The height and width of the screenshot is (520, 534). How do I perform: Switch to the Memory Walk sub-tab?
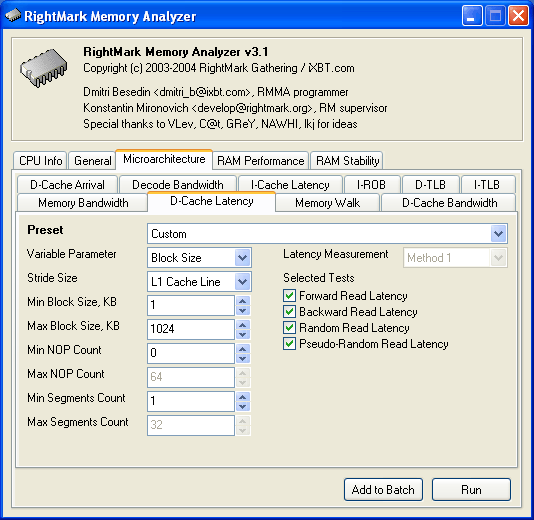coord(327,203)
